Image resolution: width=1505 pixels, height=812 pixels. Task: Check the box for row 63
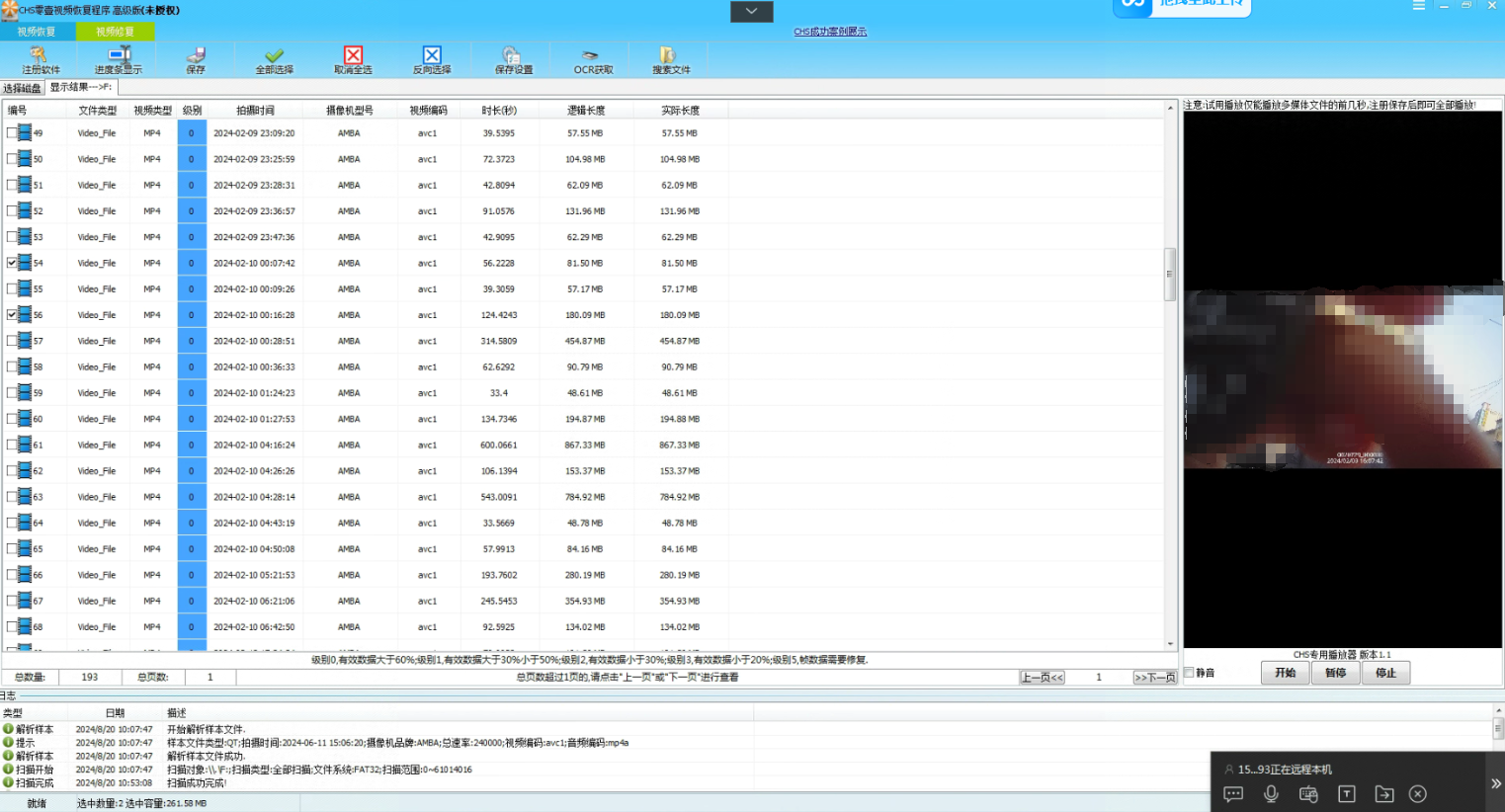click(x=12, y=497)
